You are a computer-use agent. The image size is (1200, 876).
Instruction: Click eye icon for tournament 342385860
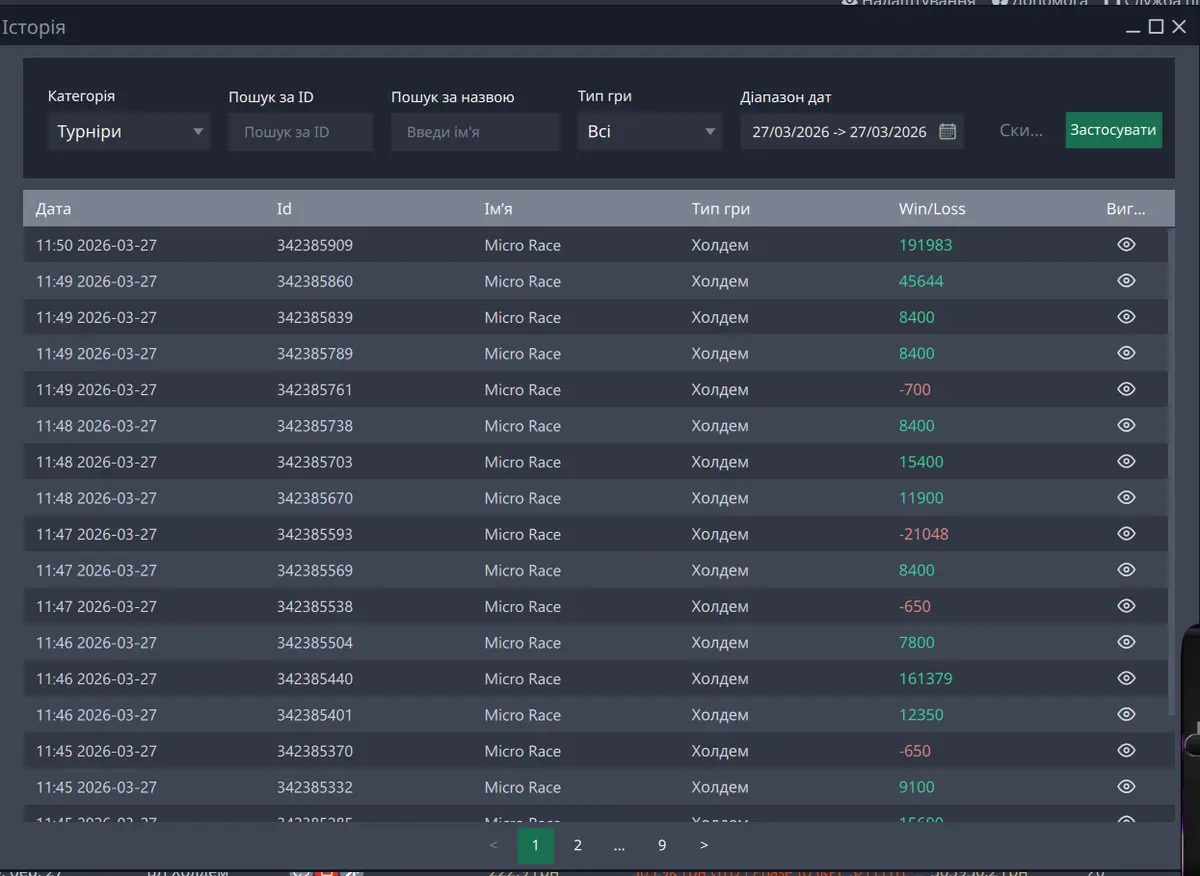point(1126,281)
